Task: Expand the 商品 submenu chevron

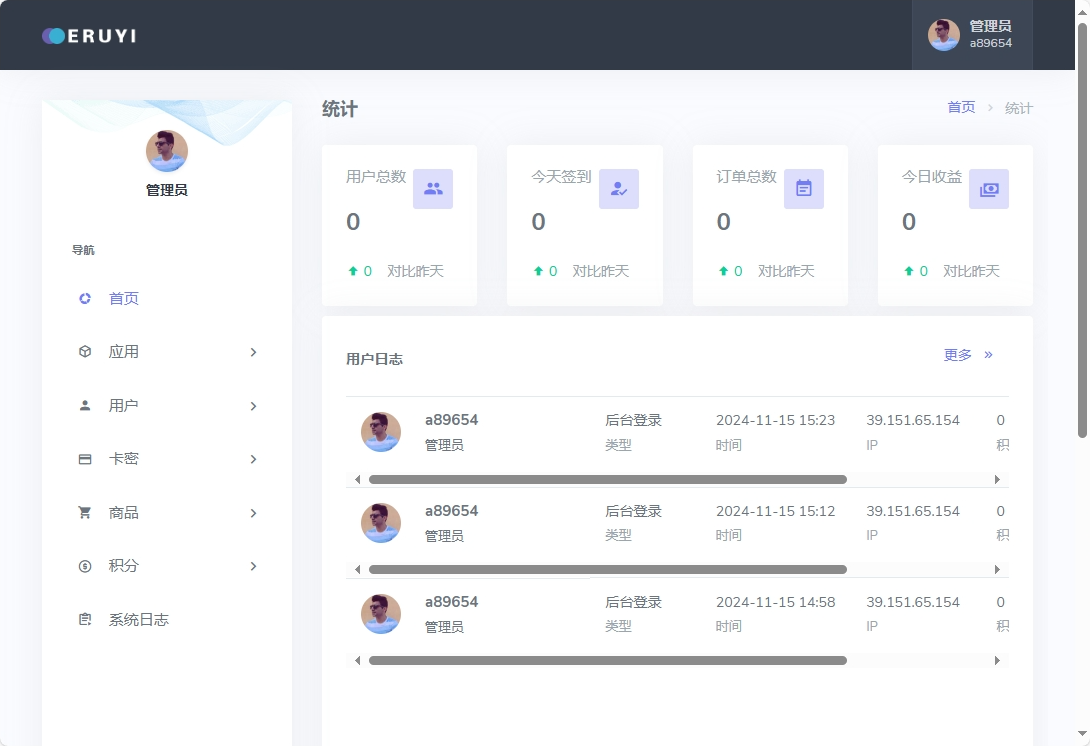Action: [x=253, y=513]
